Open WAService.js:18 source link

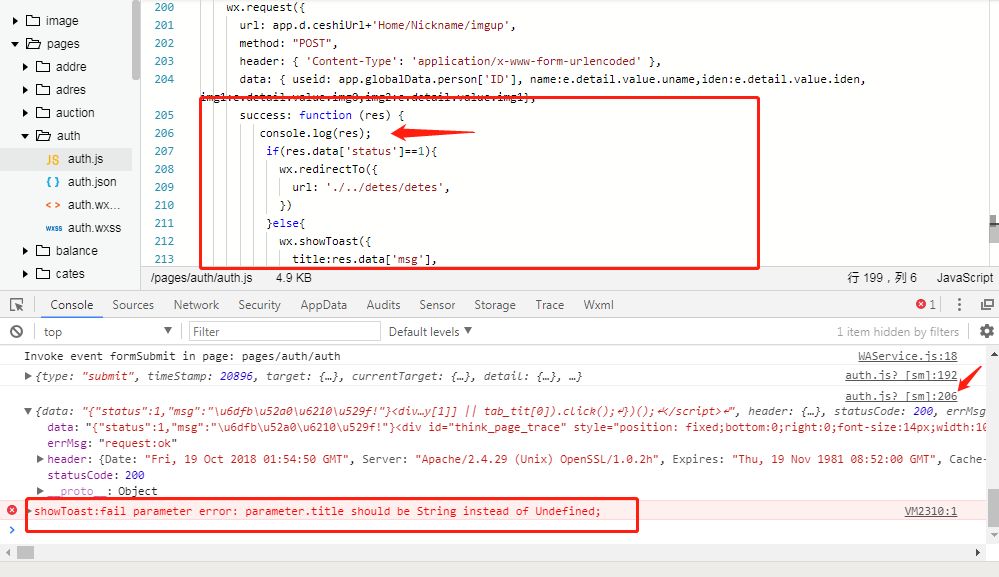click(x=907, y=356)
